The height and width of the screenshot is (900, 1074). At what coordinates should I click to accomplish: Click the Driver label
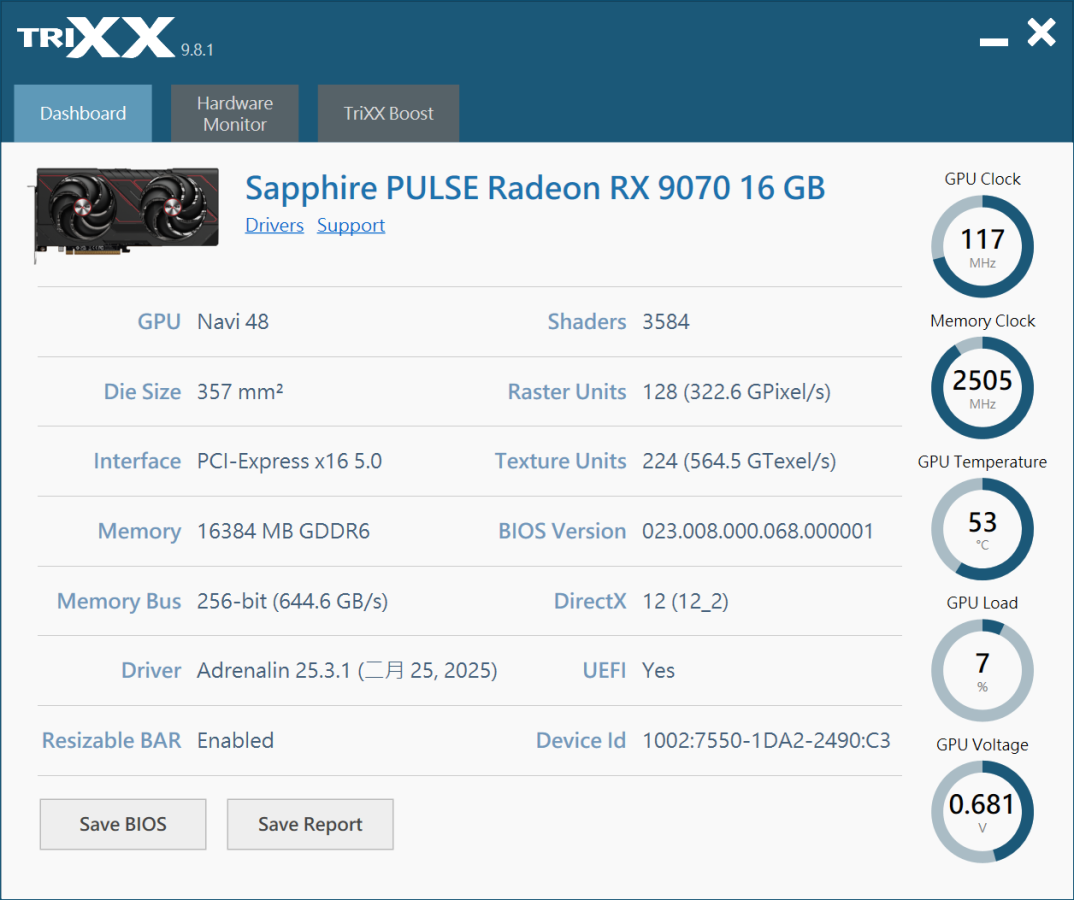pyautogui.click(x=151, y=671)
